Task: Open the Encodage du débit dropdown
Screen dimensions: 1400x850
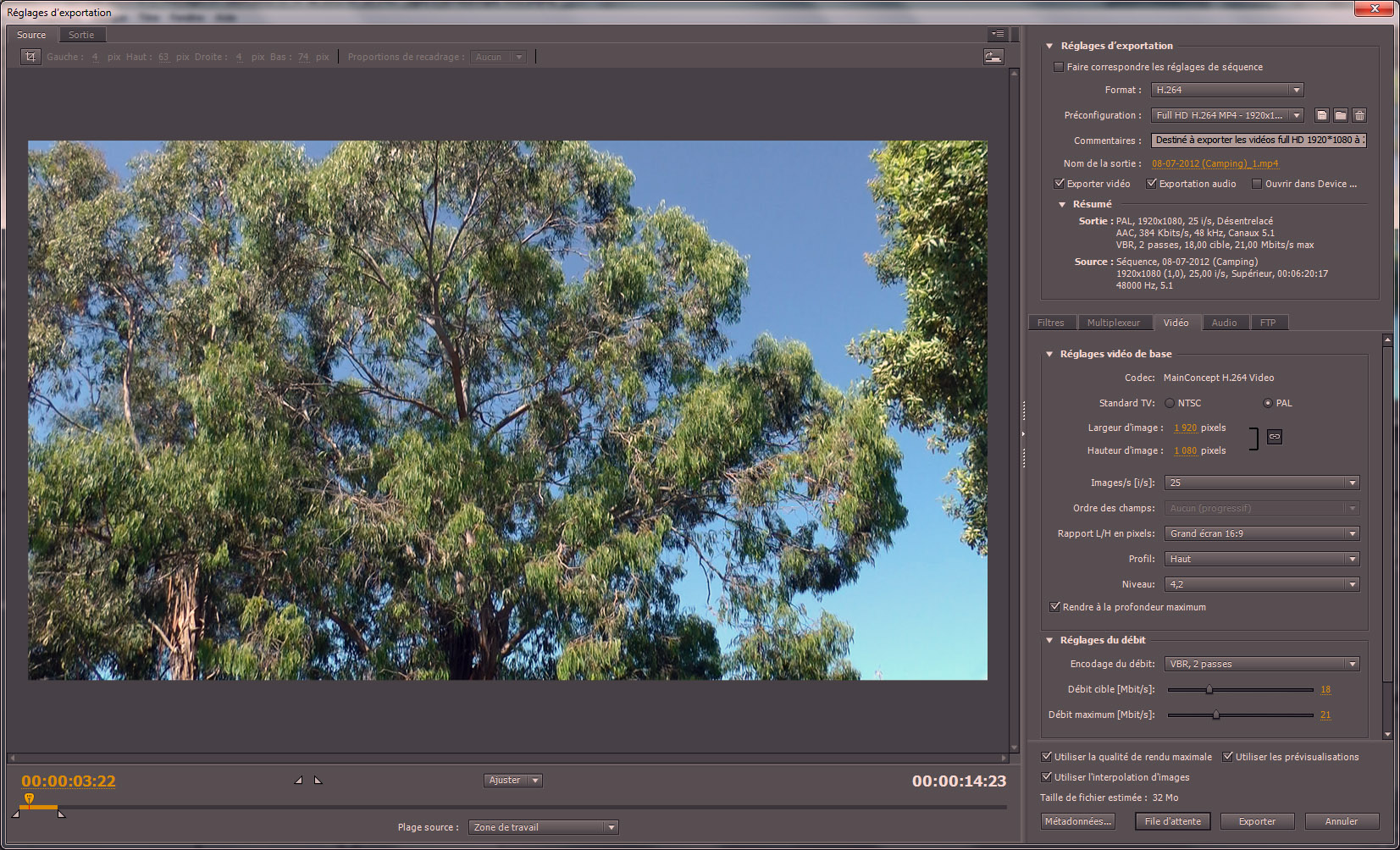Action: (x=1262, y=664)
